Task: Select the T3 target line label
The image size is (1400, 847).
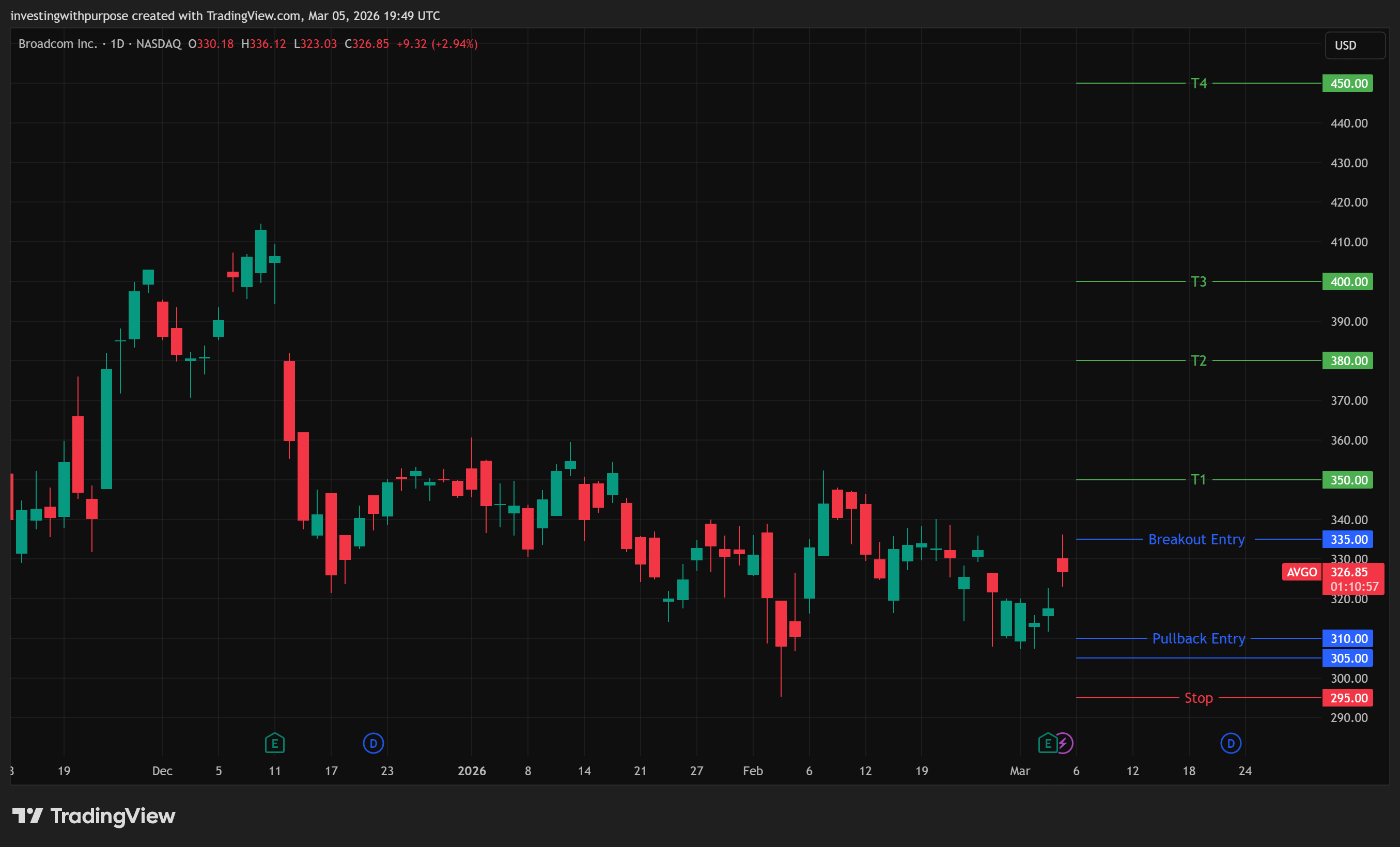Action: point(1199,282)
